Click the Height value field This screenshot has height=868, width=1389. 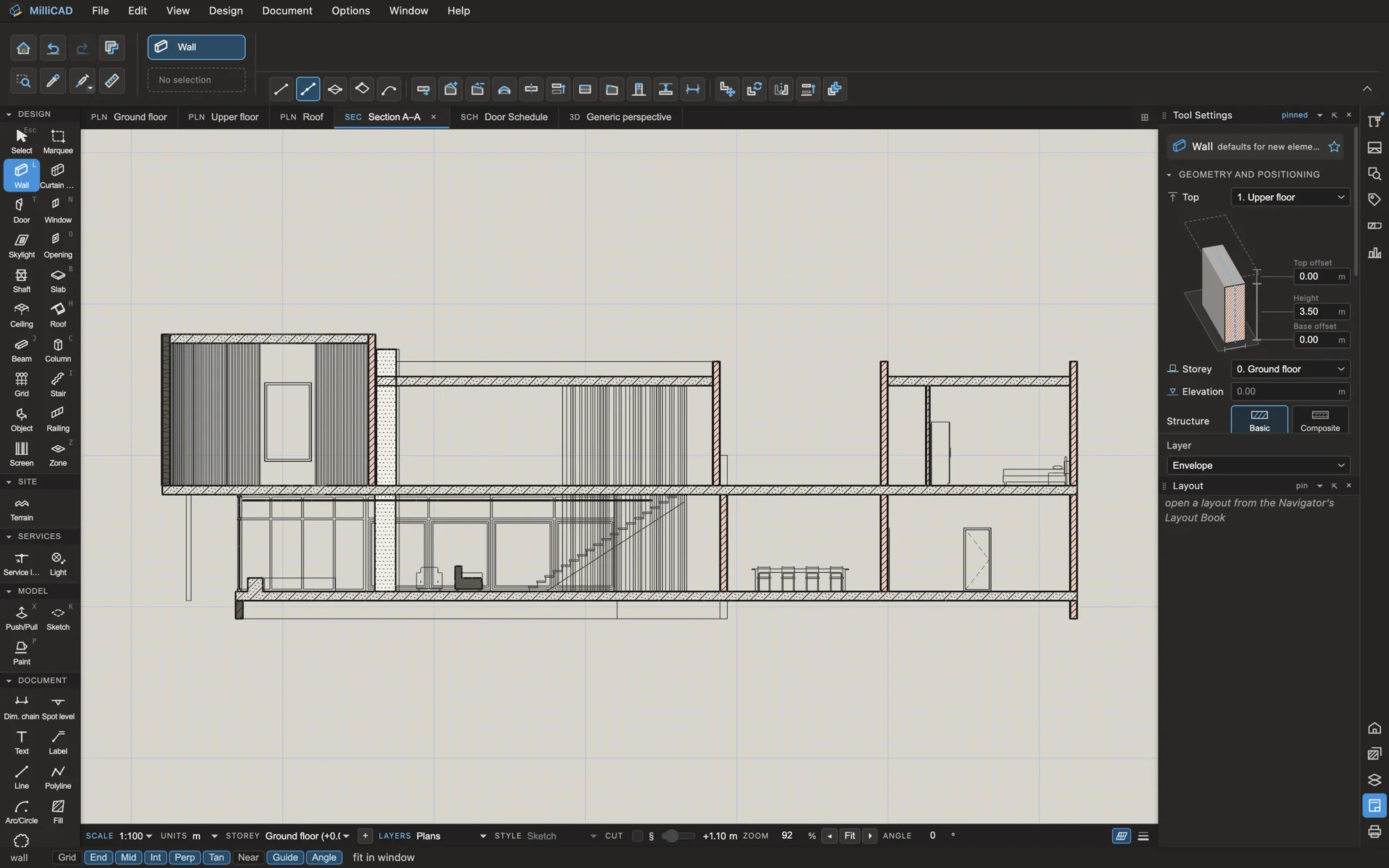coord(1322,312)
